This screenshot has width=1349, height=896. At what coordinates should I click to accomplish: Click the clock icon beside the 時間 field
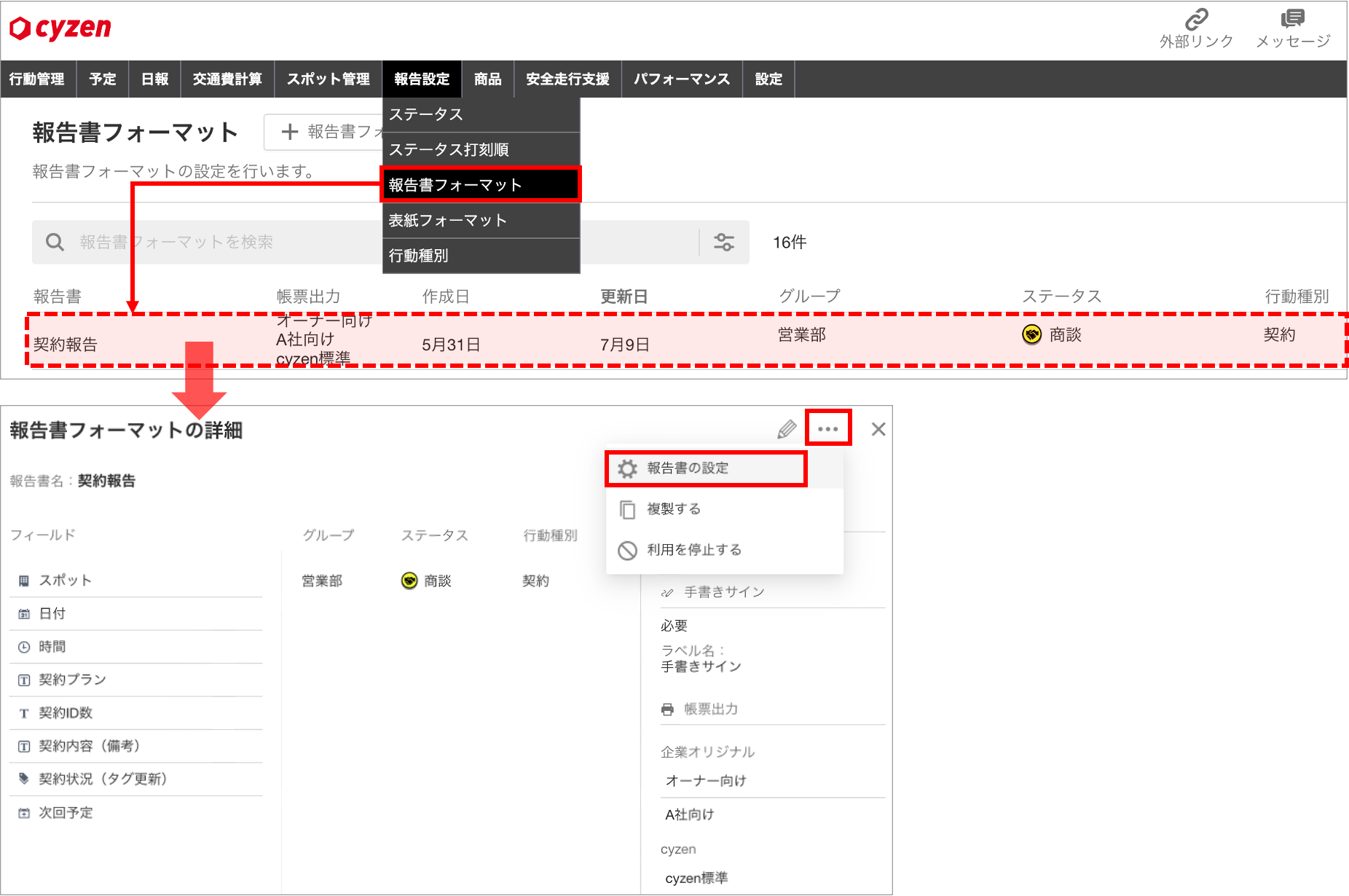coord(23,646)
